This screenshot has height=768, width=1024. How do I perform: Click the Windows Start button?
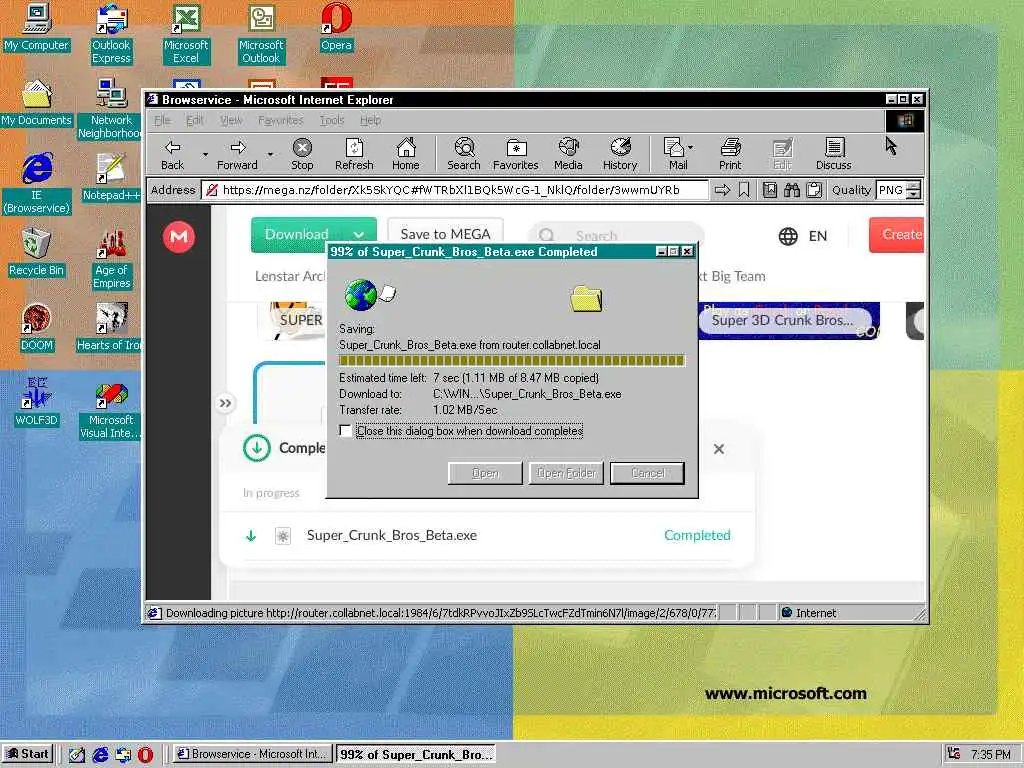click(27, 754)
